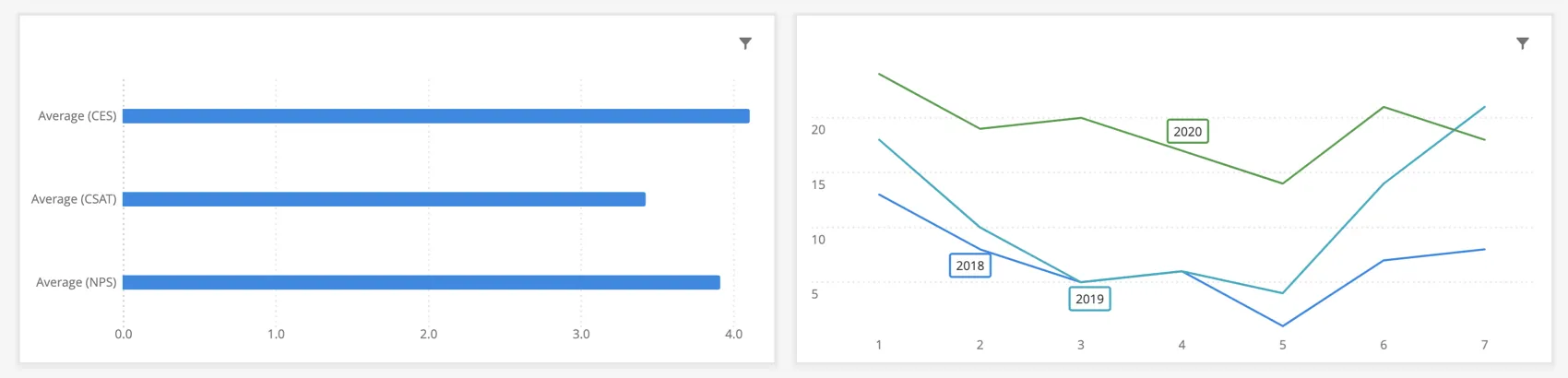The image size is (1568, 378).
Task: Click the 2020 line label
Action: point(1187,132)
